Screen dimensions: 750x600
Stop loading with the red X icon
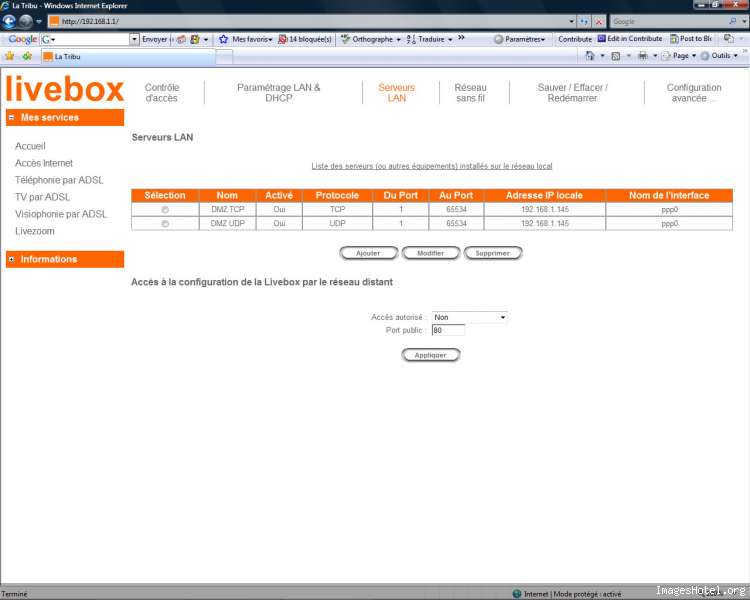pos(598,22)
